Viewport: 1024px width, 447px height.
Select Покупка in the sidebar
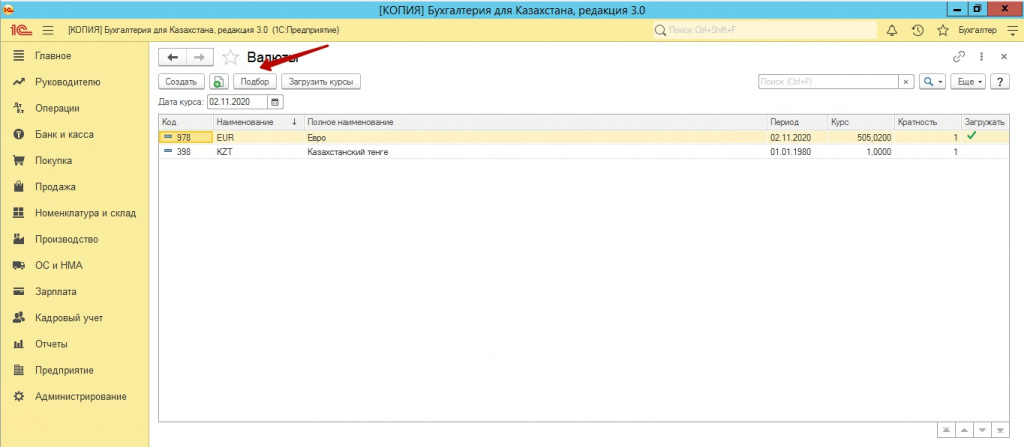click(x=54, y=161)
